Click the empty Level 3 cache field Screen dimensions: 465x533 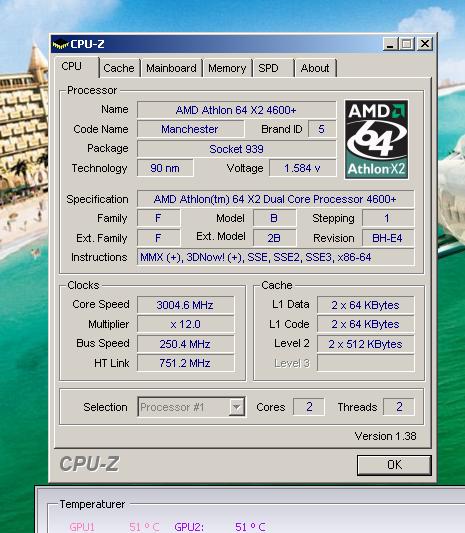click(x=366, y=363)
